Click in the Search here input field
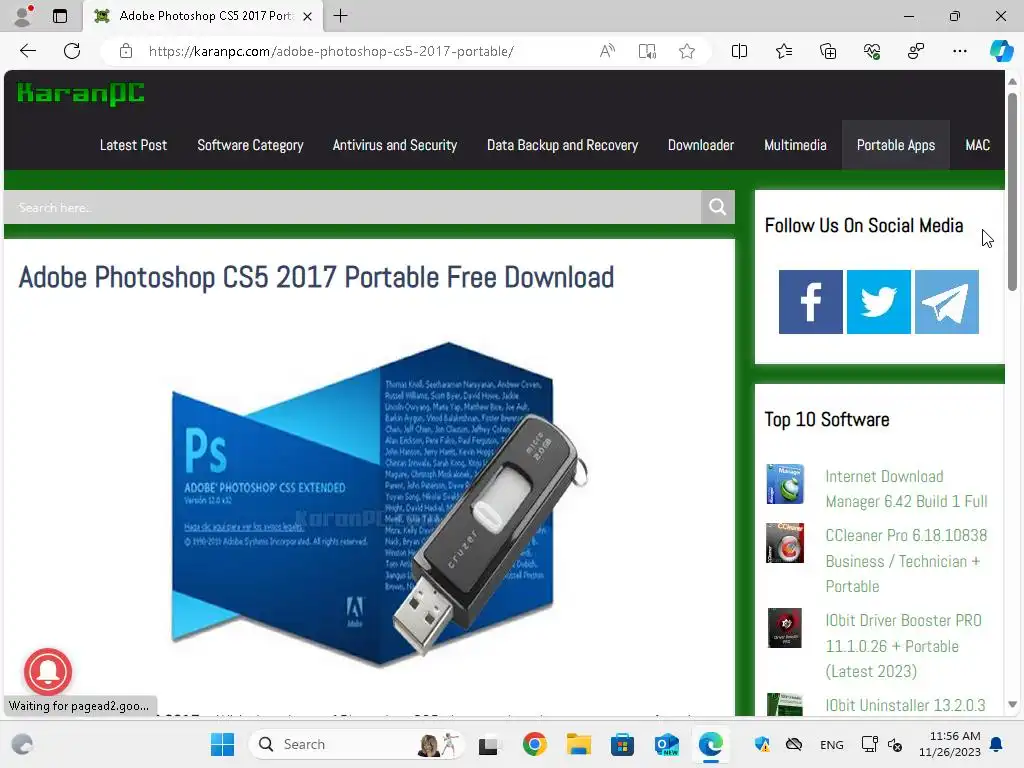 [353, 207]
